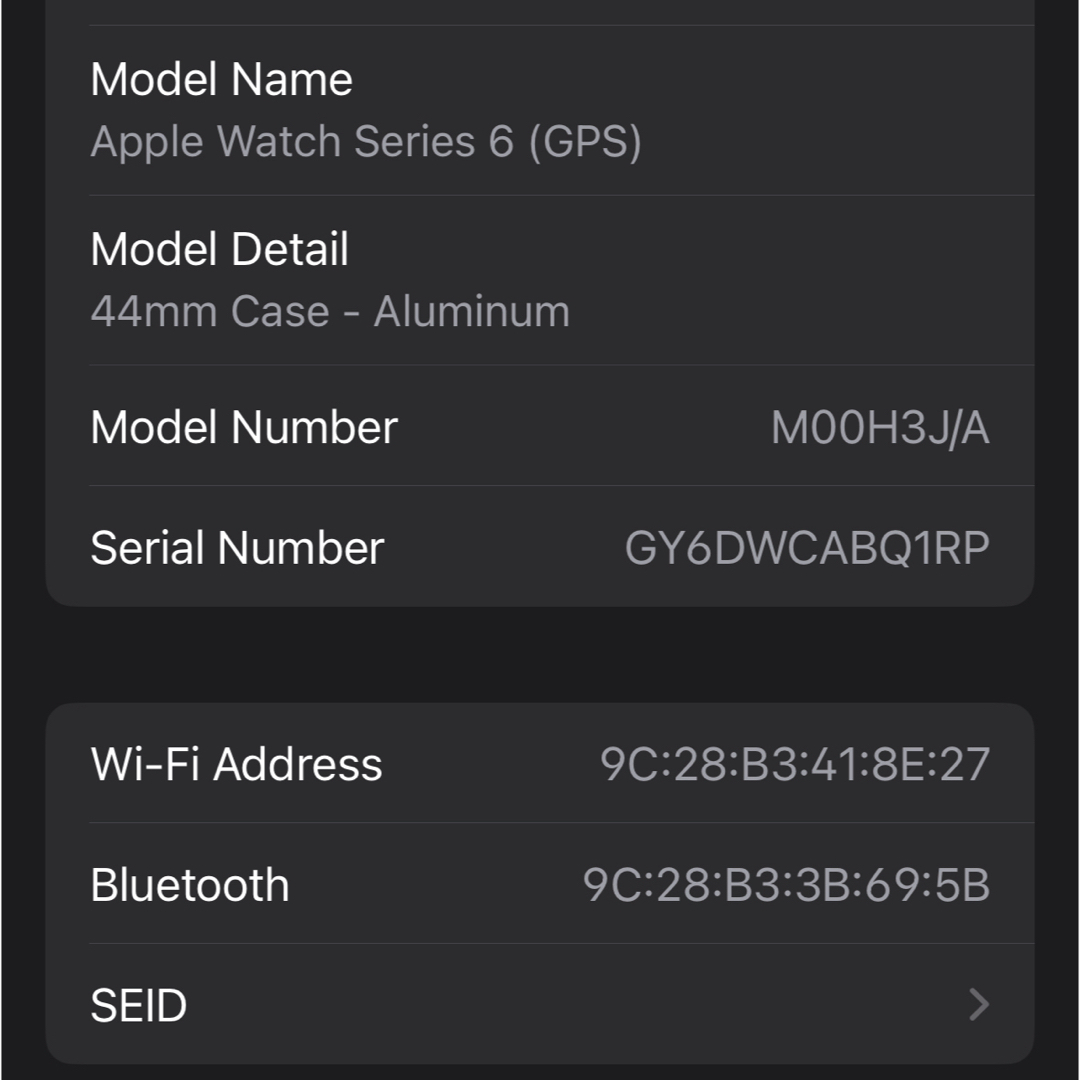This screenshot has height=1080, width=1080.
Task: Select the Bluetooth address 9C:28:B3:3B:69:5B
Action: click(787, 884)
